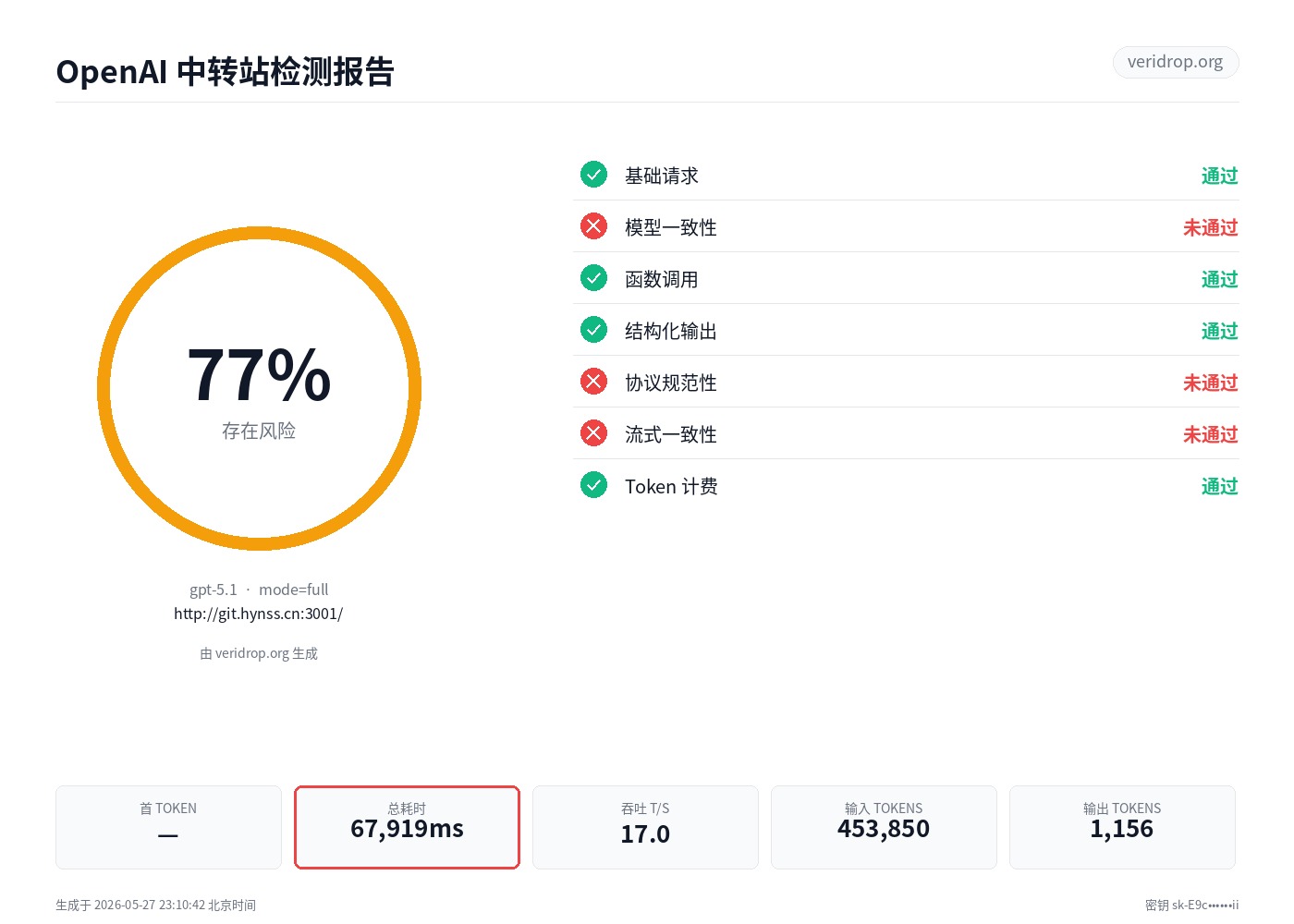Click the 通过 status for 函数调用

[1220, 279]
